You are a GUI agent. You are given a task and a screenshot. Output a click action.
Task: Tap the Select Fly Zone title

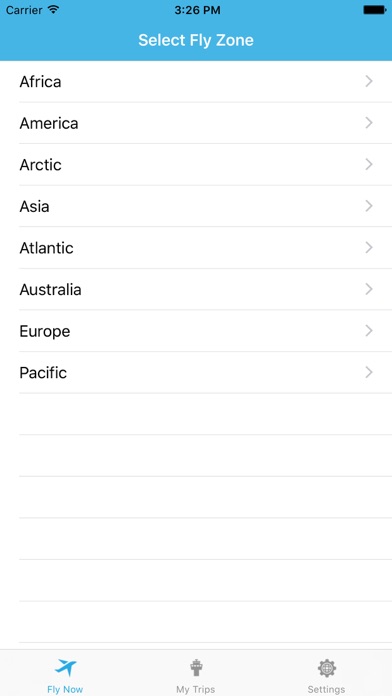pyautogui.click(x=196, y=40)
